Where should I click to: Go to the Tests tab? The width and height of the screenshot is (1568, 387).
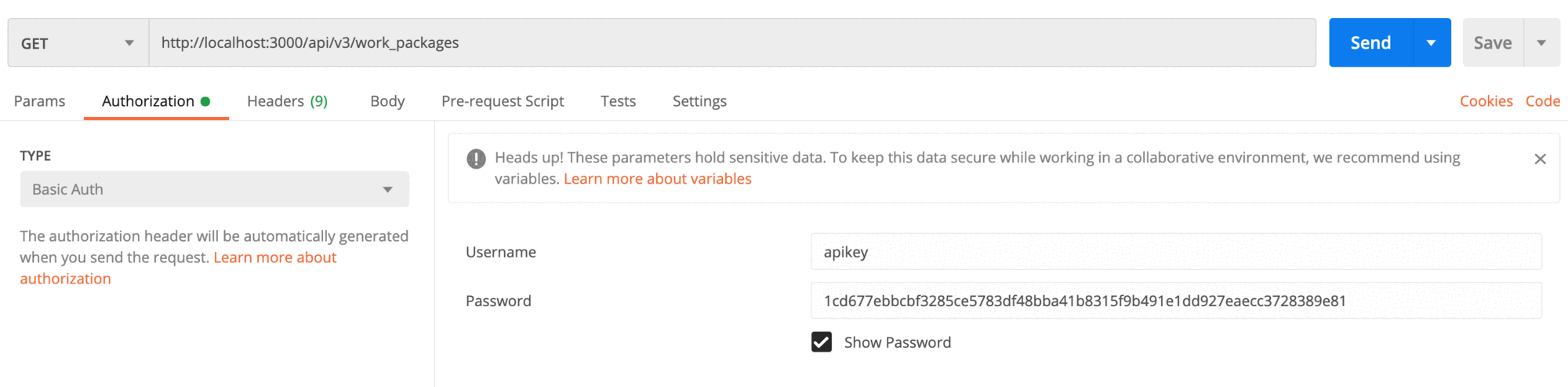(618, 101)
